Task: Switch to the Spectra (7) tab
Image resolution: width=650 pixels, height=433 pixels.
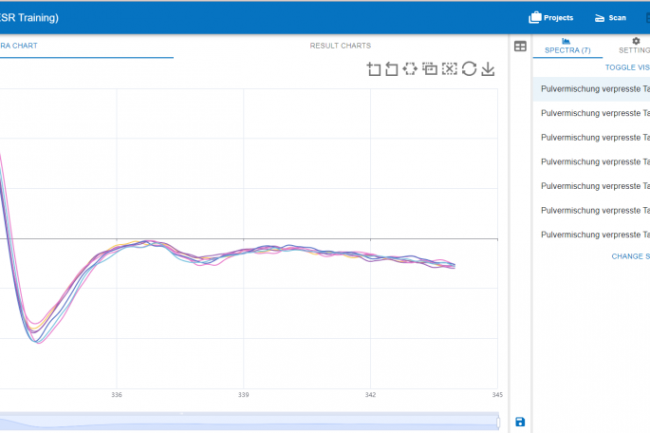Action: coord(567,45)
